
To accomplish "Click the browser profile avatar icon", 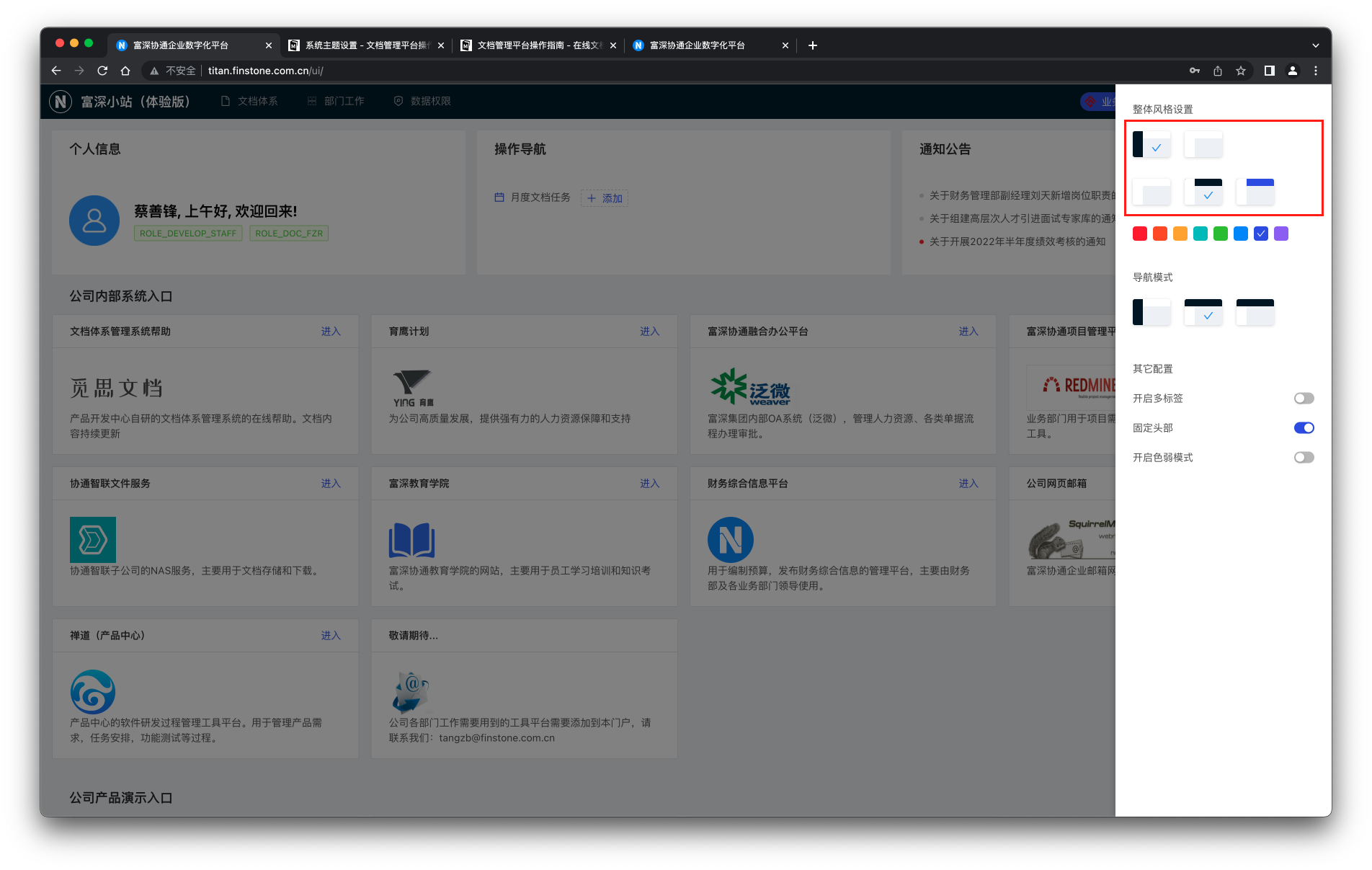I will pos(1293,71).
